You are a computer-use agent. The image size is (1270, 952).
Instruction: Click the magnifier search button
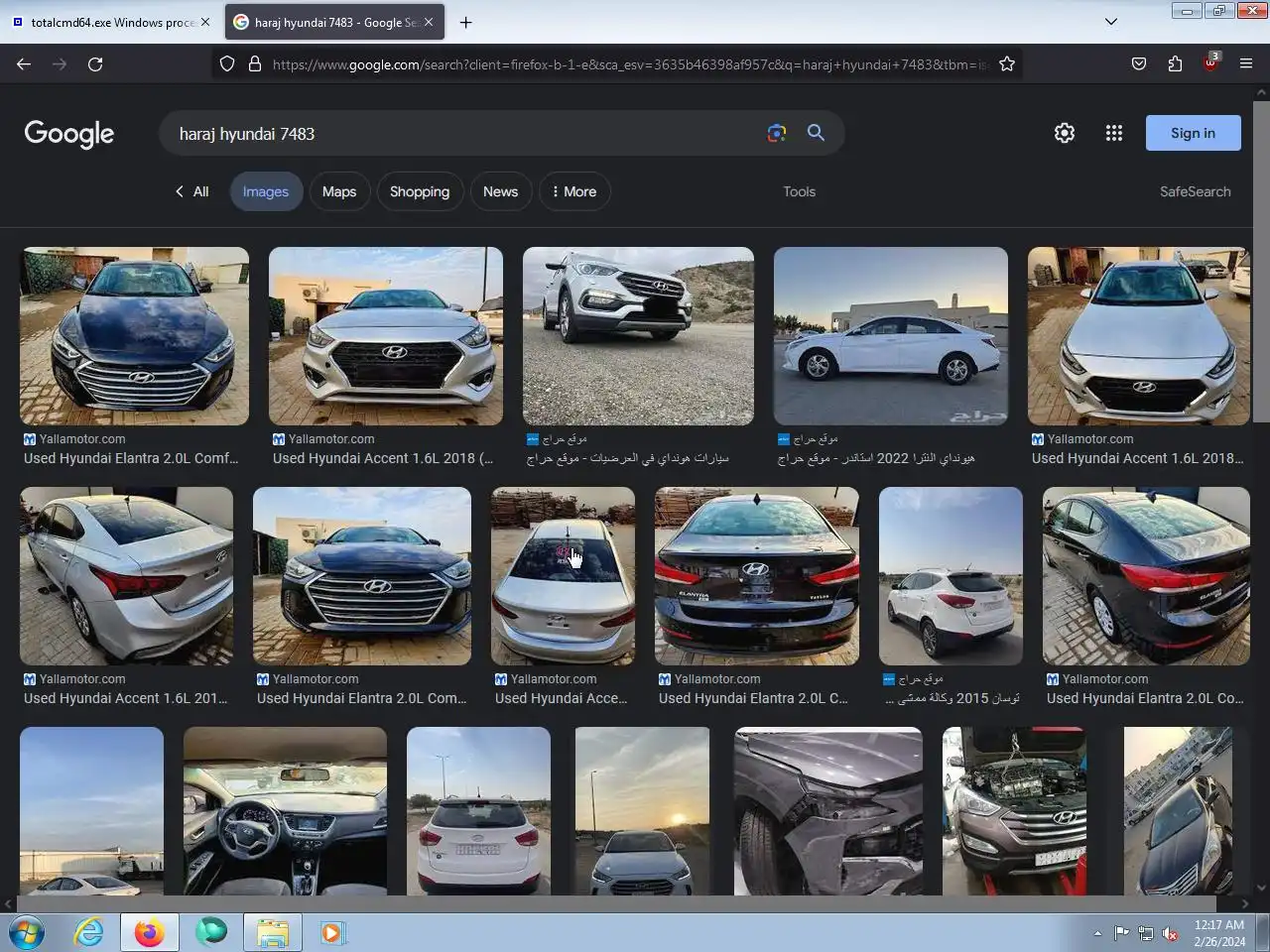click(x=816, y=133)
